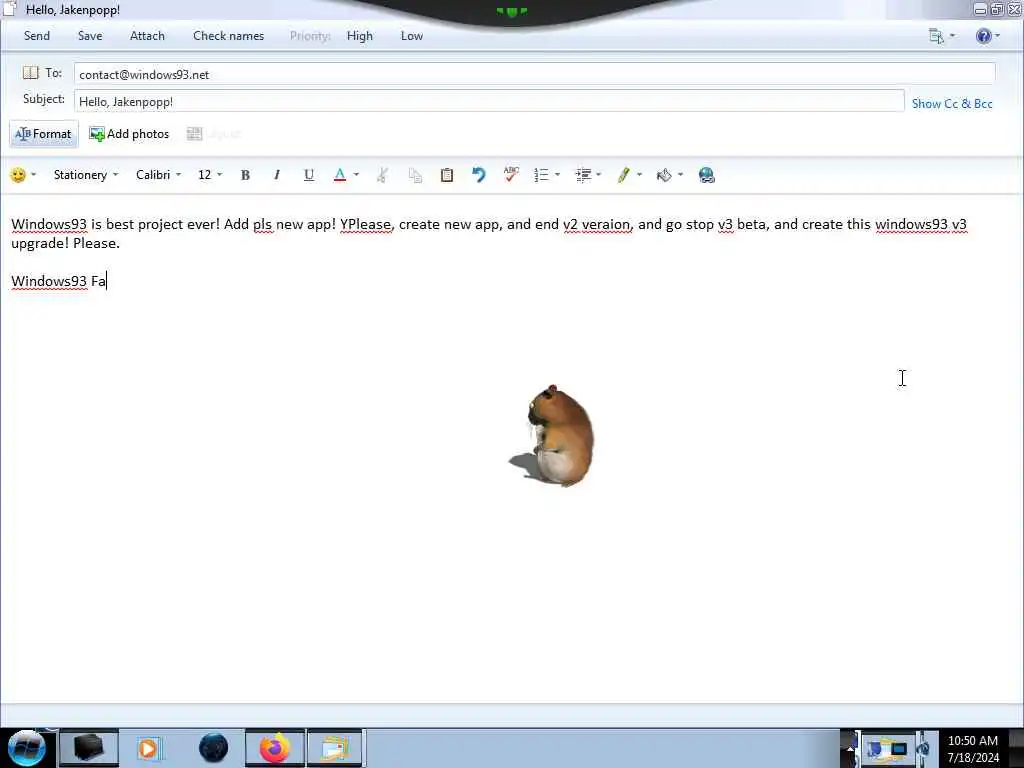Open the highlight color dropdown arrow
This screenshot has height=768, width=1024.
[639, 175]
